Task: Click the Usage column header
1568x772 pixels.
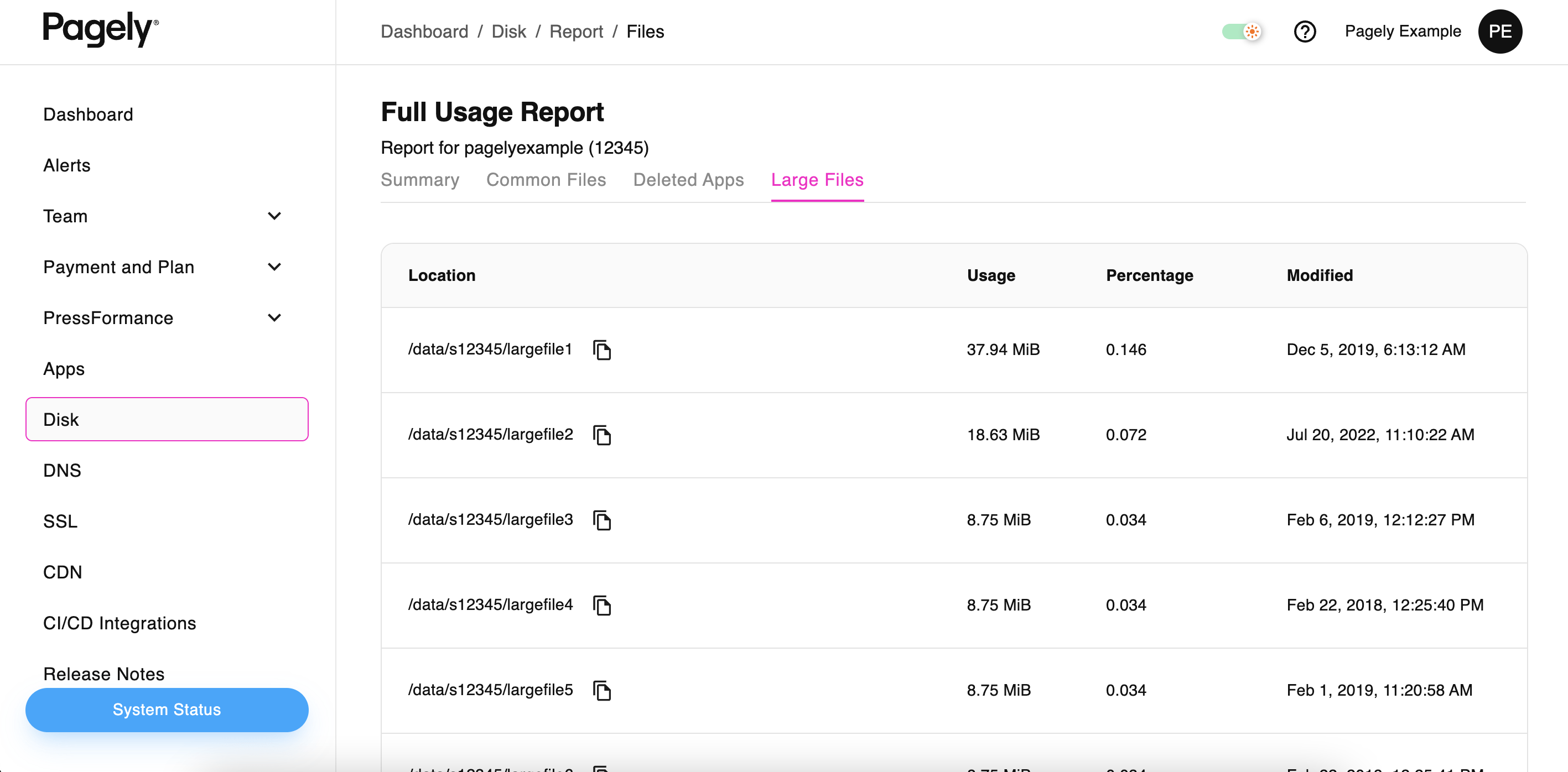Action: (991, 275)
